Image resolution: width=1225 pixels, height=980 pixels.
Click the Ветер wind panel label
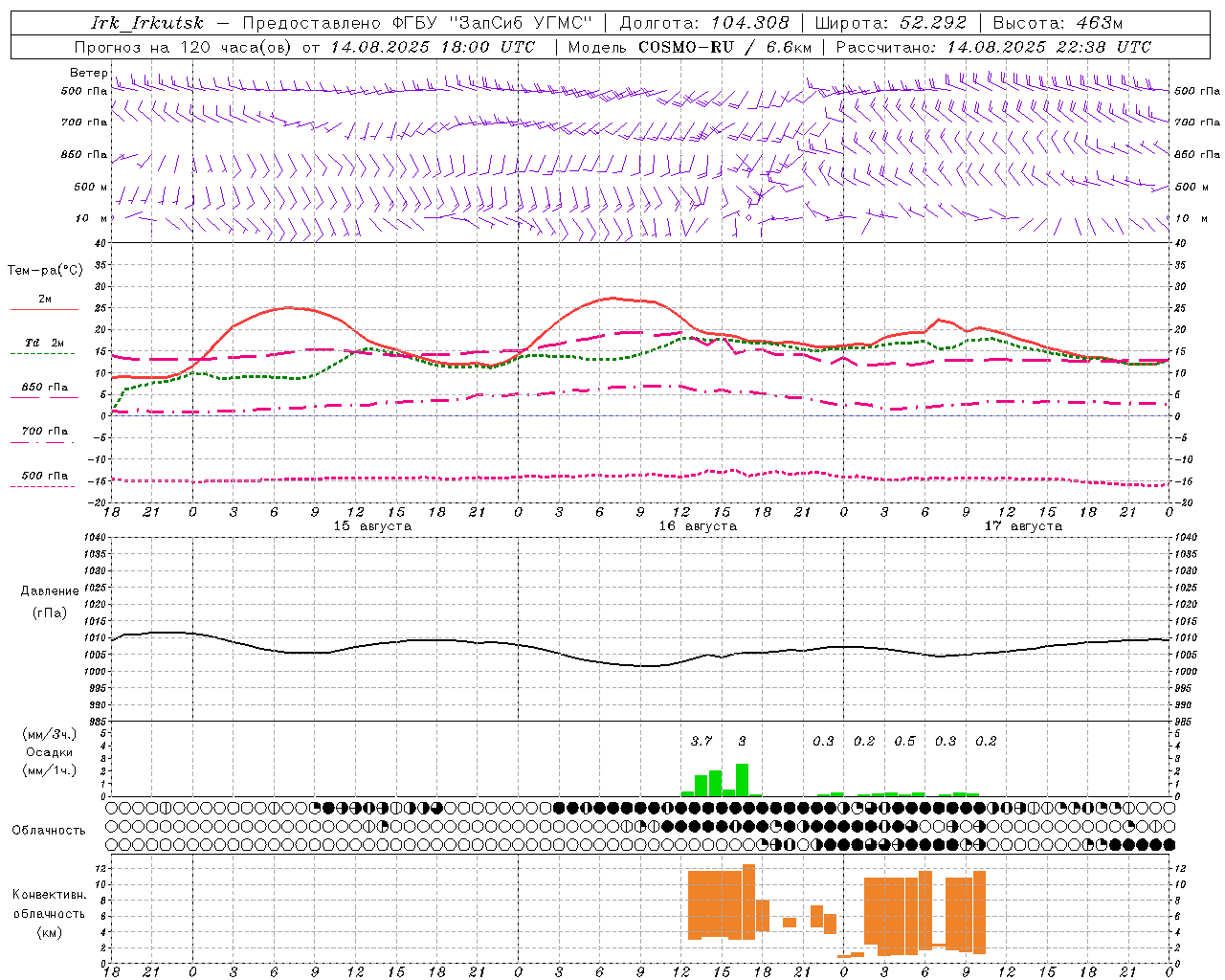pos(88,73)
